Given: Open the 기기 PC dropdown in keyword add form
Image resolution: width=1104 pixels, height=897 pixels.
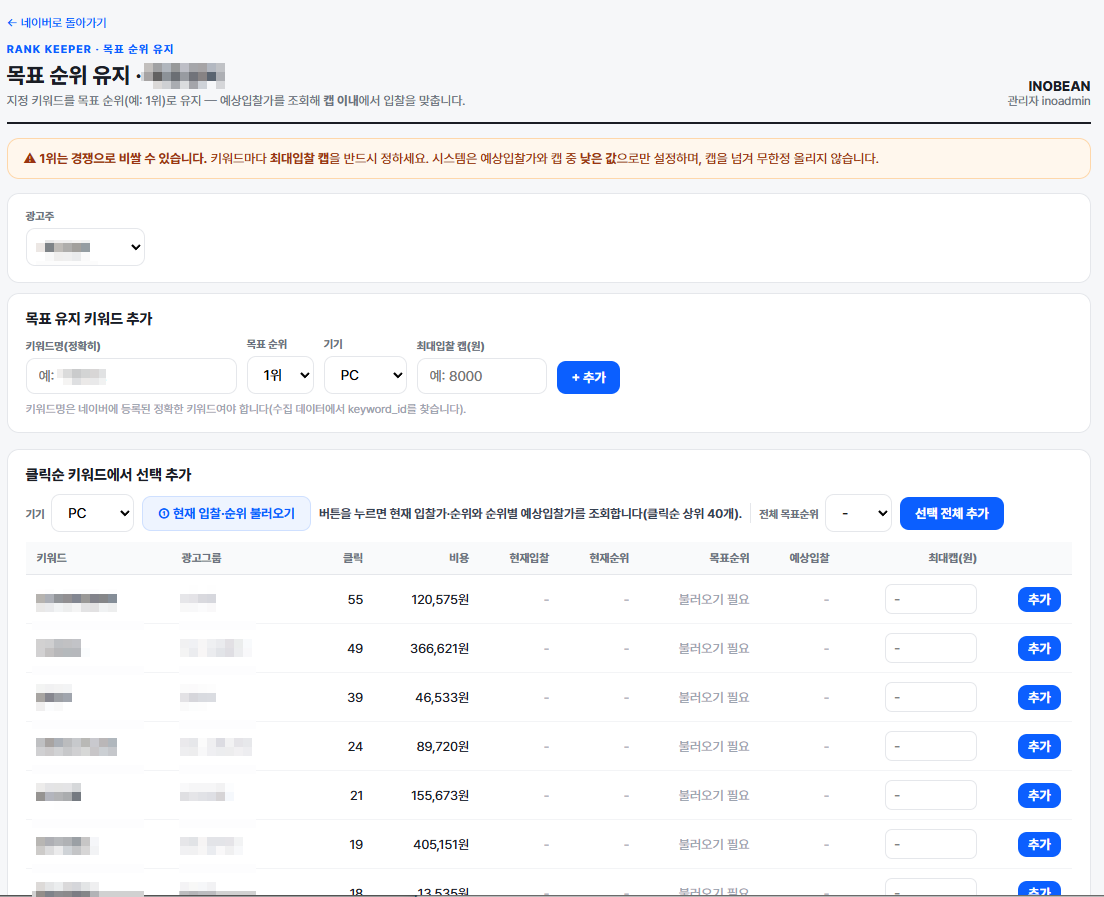Looking at the screenshot, I should click(365, 375).
